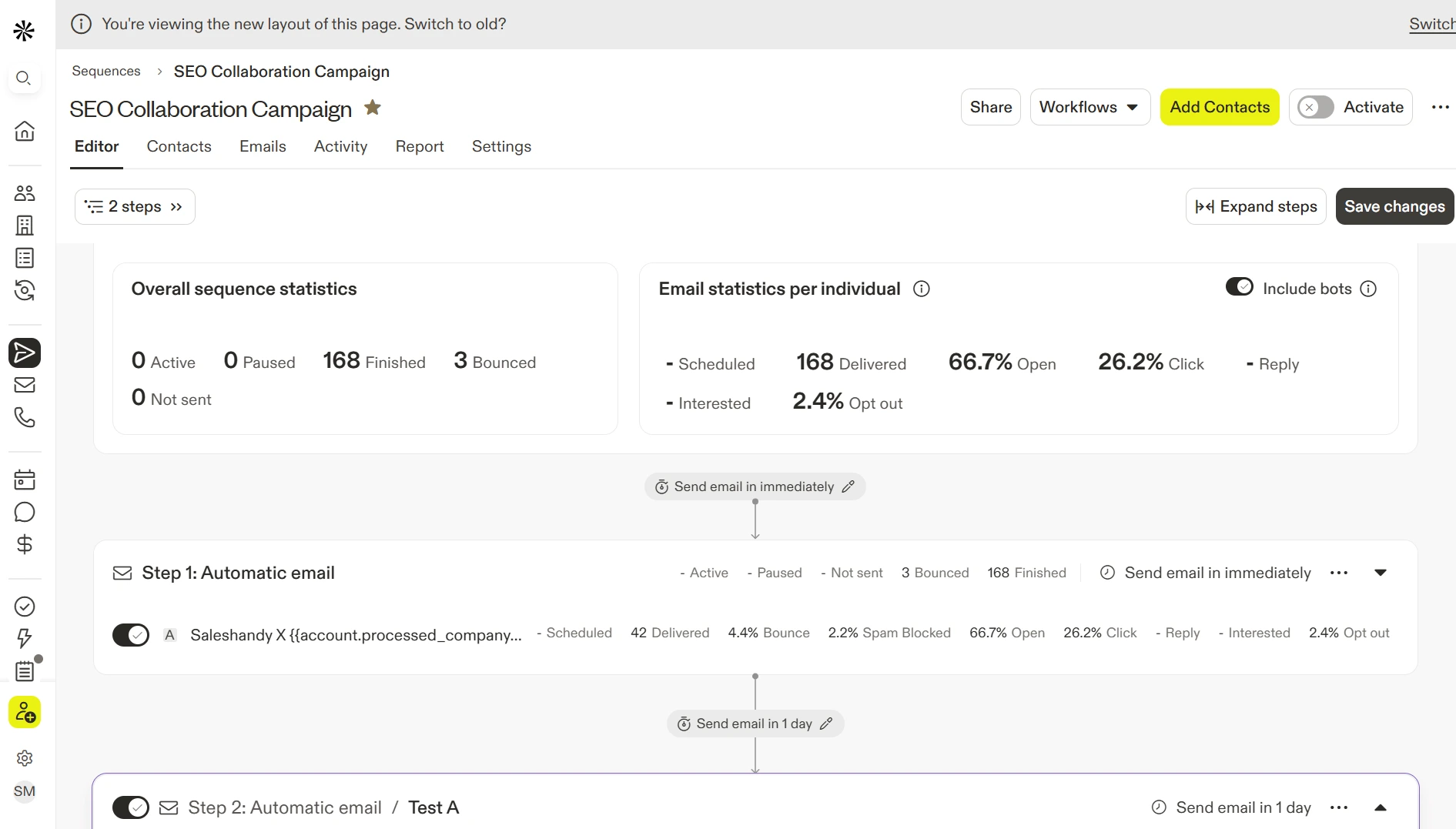Switch to the Editor tab

[97, 146]
